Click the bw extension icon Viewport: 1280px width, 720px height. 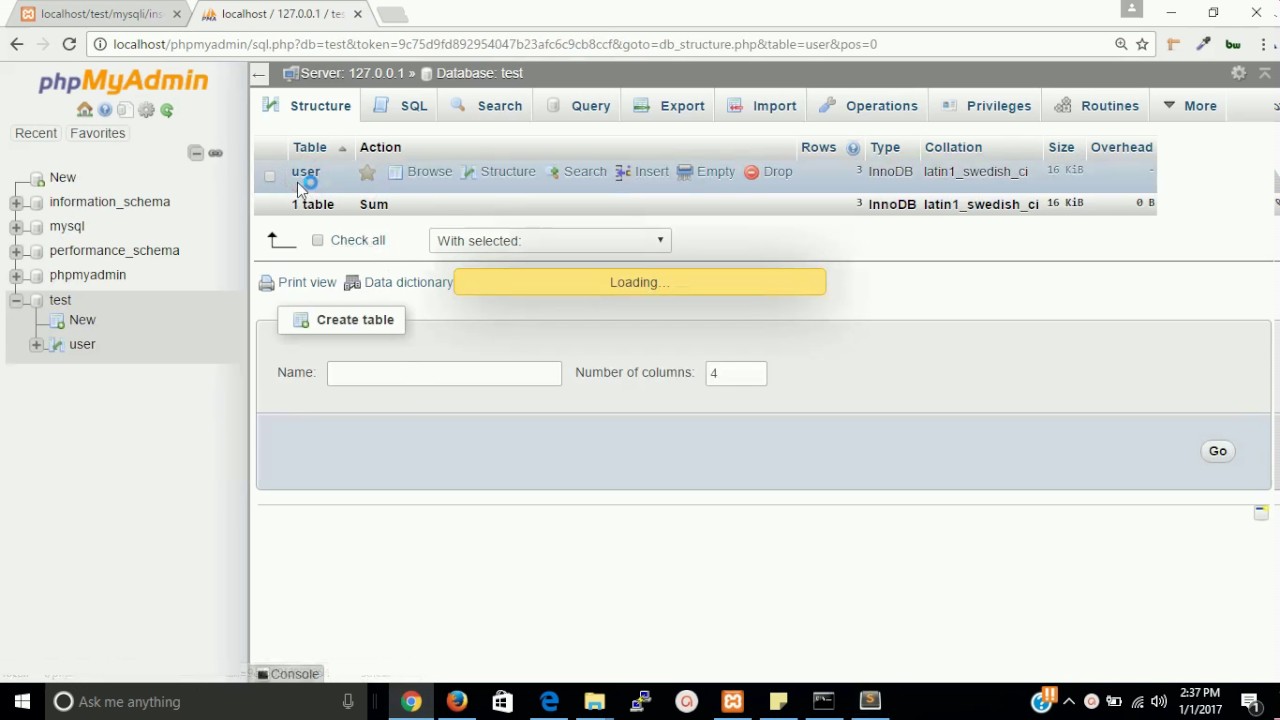1233,44
